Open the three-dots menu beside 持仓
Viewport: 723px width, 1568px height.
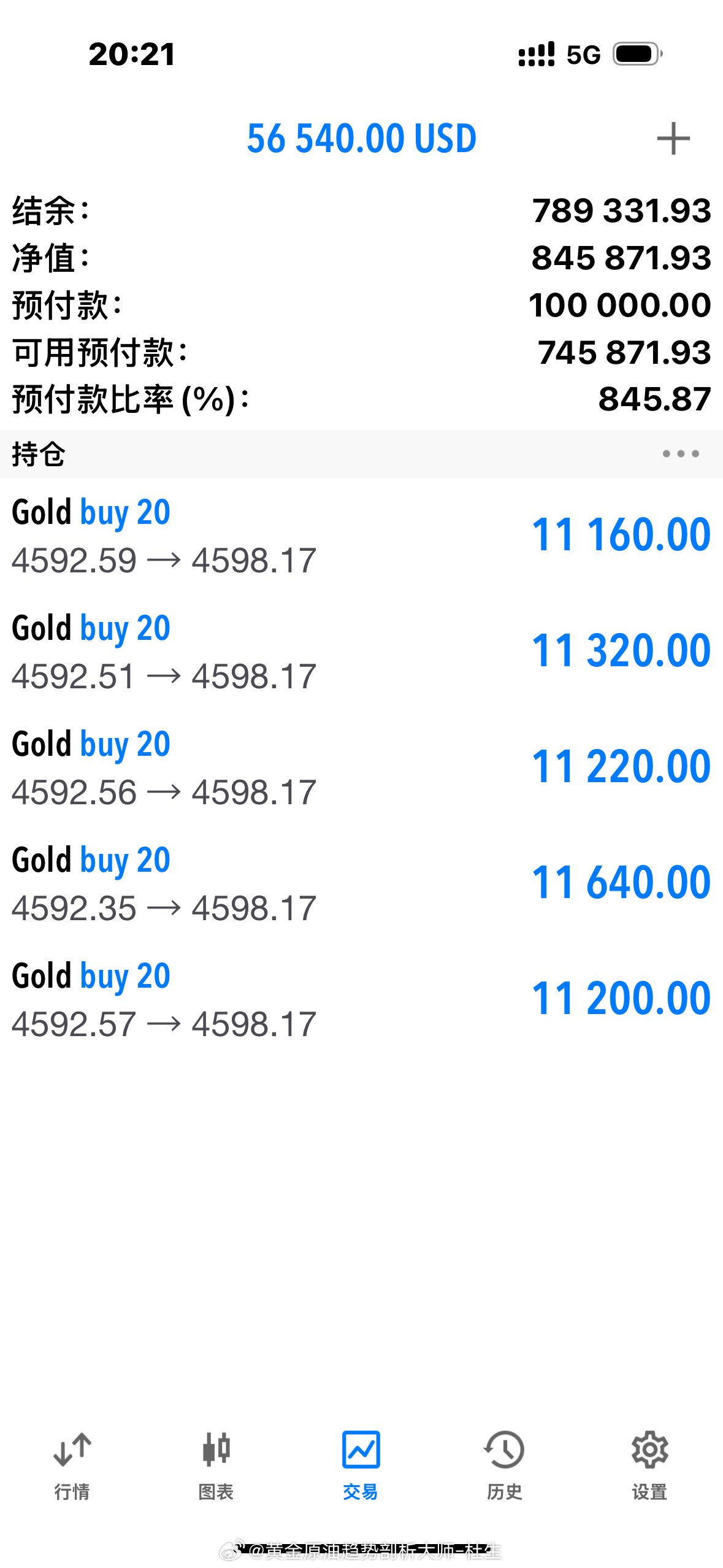click(680, 454)
